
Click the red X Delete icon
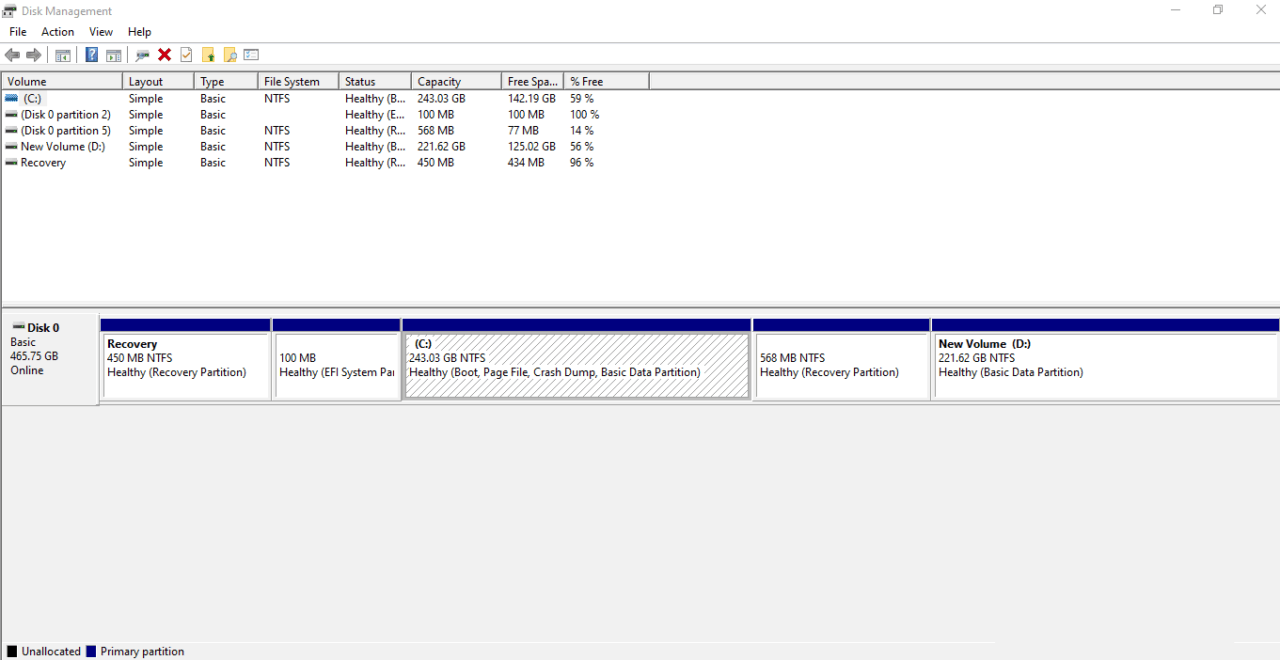(x=165, y=55)
